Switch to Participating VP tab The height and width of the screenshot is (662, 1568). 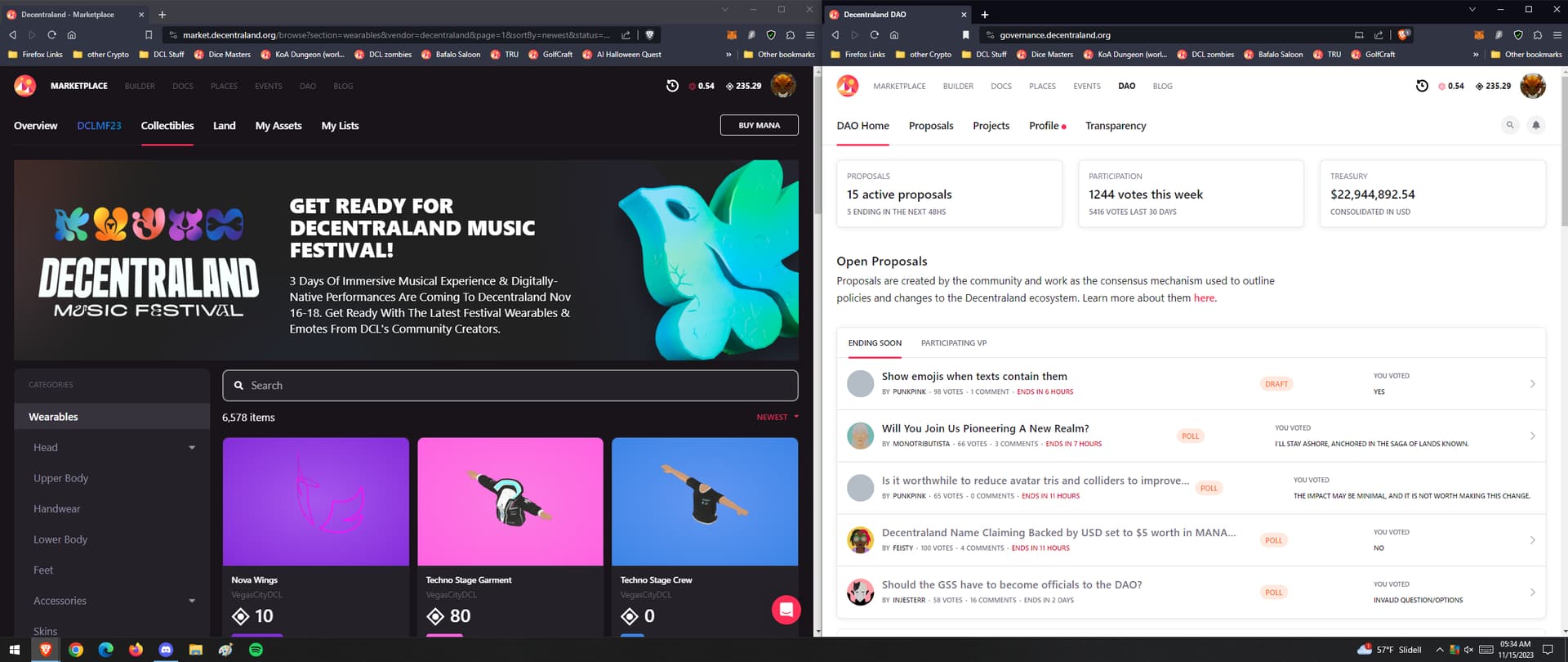[954, 343]
